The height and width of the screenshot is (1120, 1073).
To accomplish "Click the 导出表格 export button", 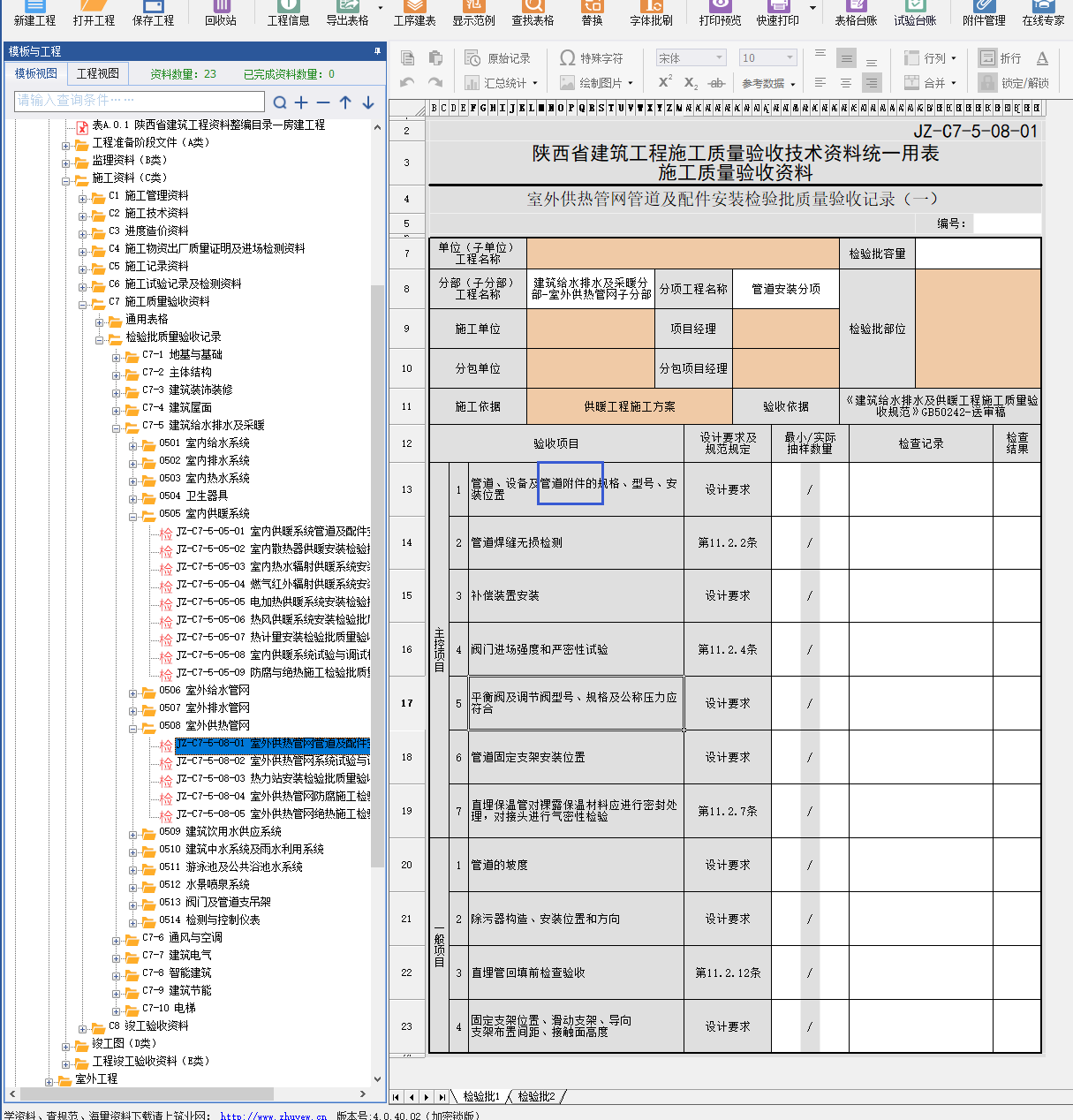I will click(348, 13).
